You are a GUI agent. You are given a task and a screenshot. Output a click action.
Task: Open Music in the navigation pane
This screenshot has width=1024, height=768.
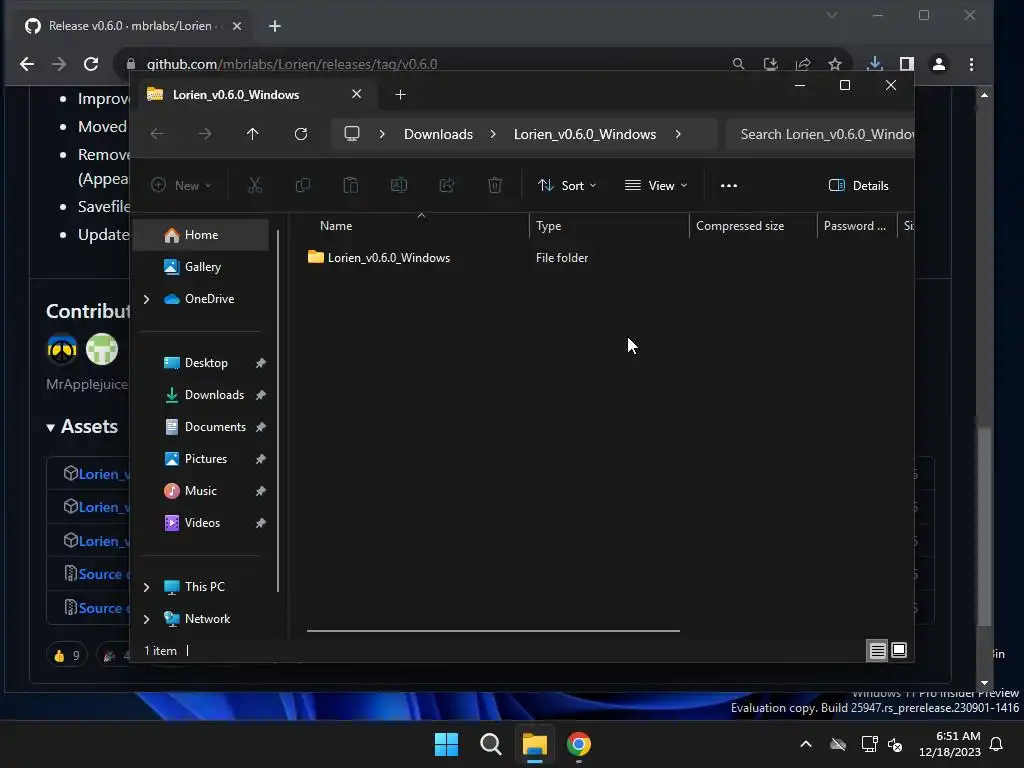click(201, 491)
